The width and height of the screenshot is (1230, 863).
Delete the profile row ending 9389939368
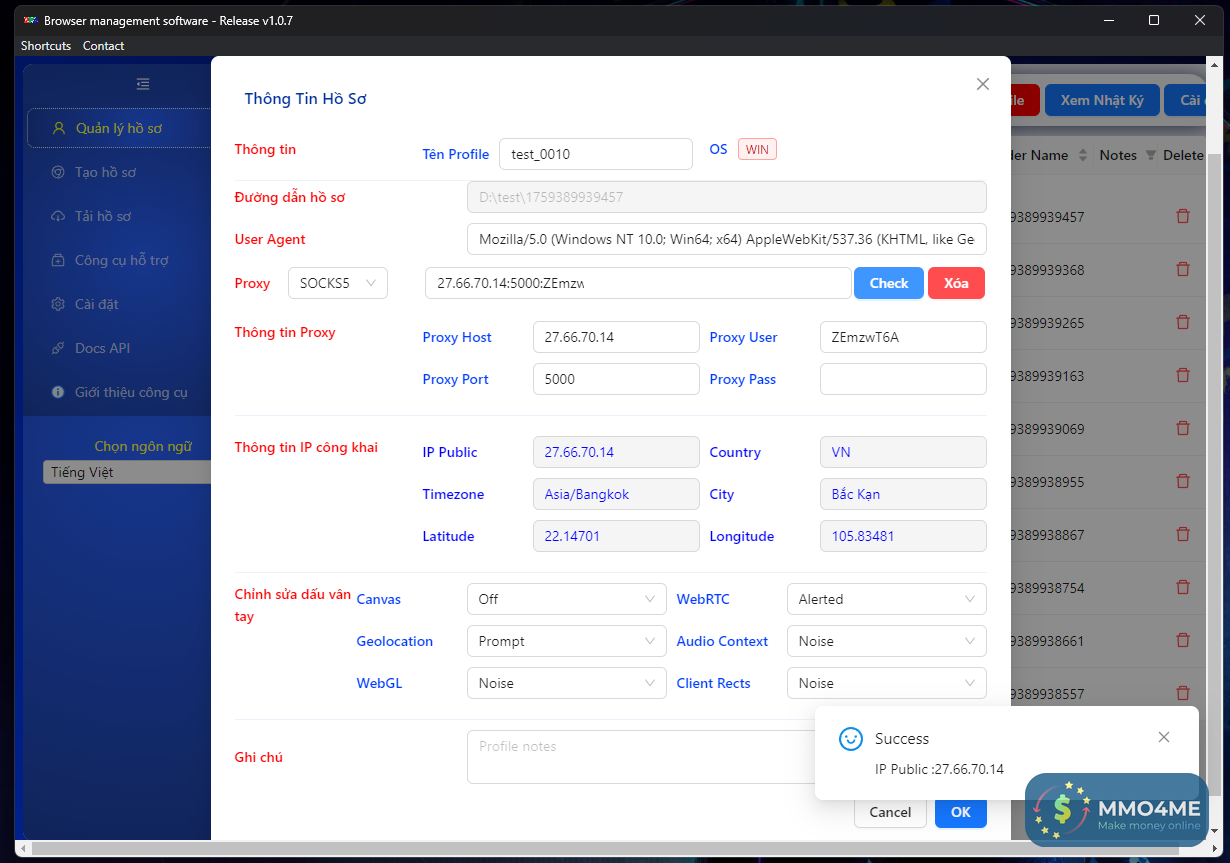(1183, 269)
